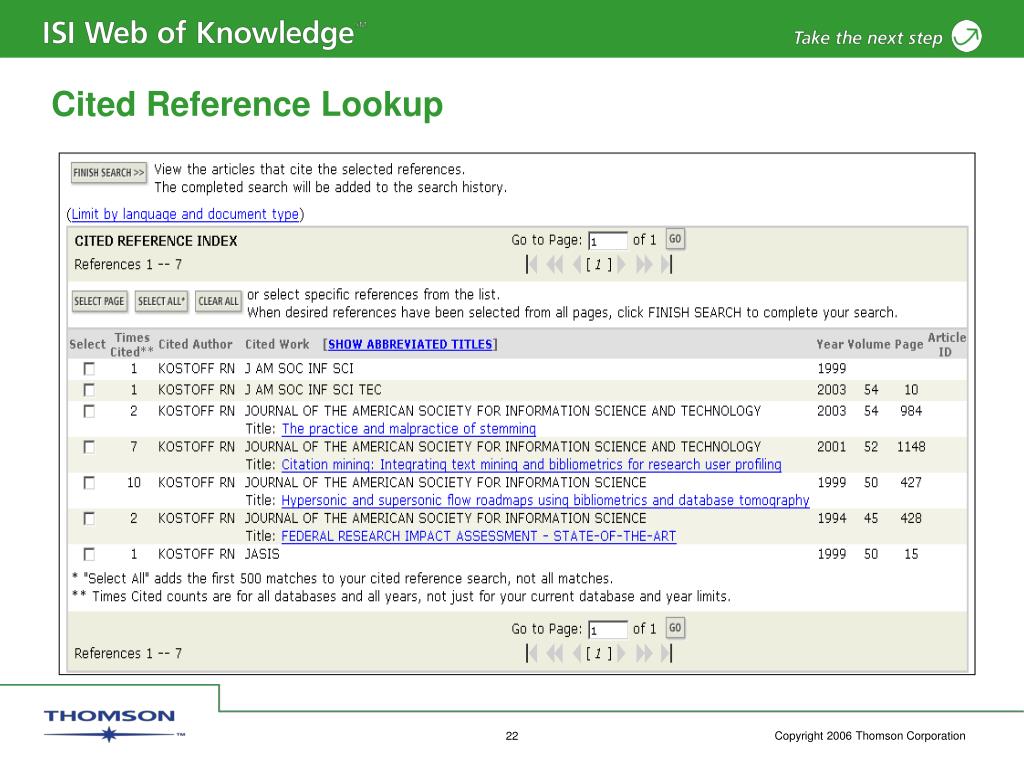
Task: Click the Thomson star logo
Action: (x=109, y=735)
